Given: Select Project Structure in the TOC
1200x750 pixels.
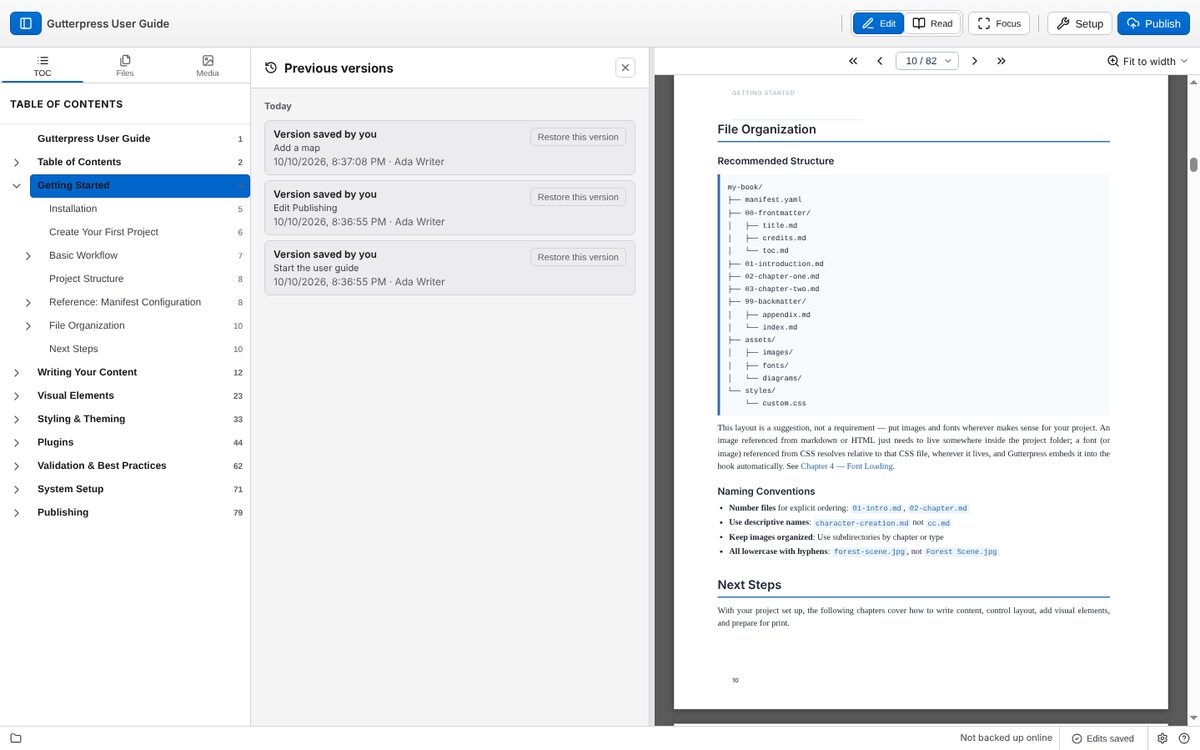Looking at the screenshot, I should click(x=86, y=279).
